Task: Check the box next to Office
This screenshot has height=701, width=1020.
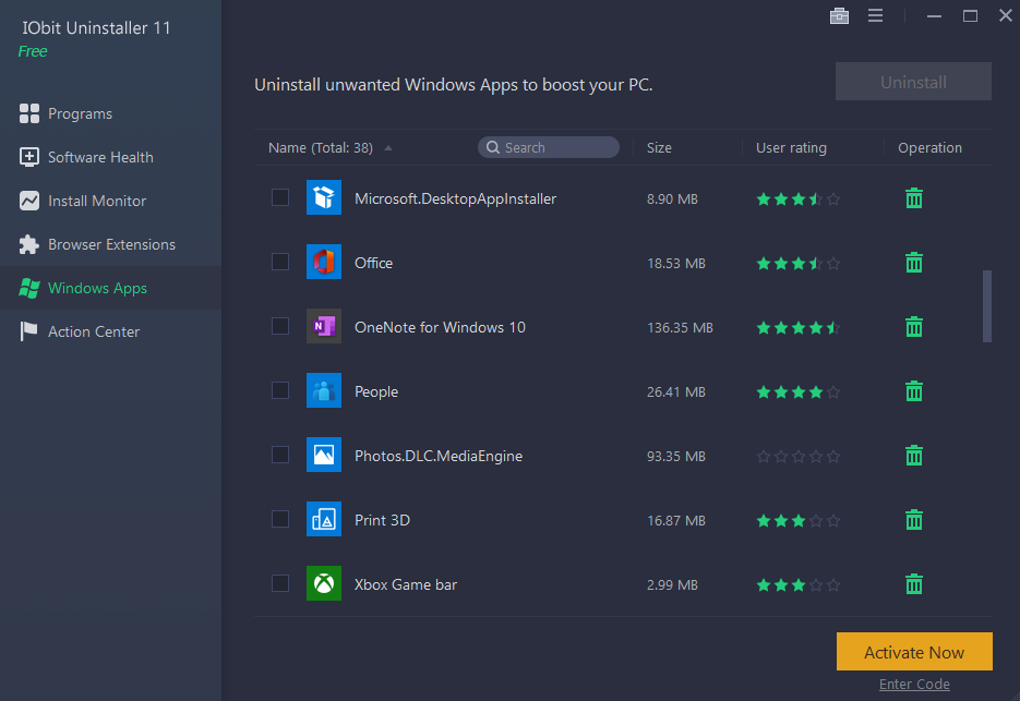Action: coord(280,262)
